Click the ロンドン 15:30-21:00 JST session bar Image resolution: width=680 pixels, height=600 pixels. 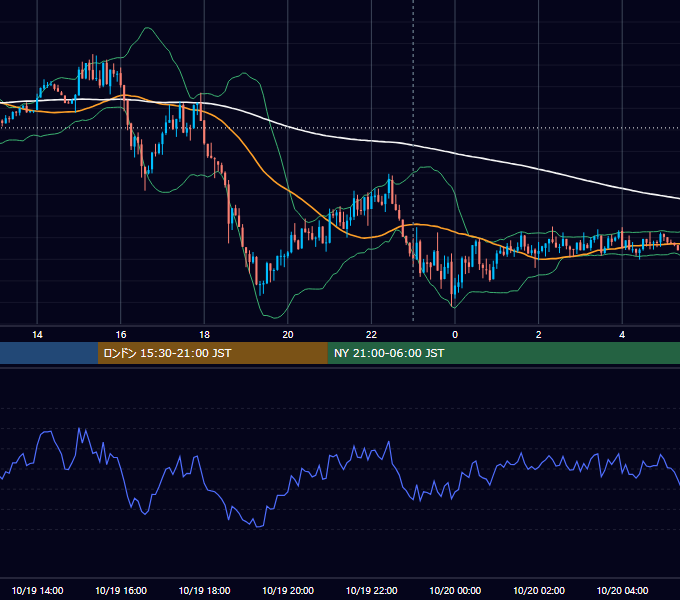212,353
